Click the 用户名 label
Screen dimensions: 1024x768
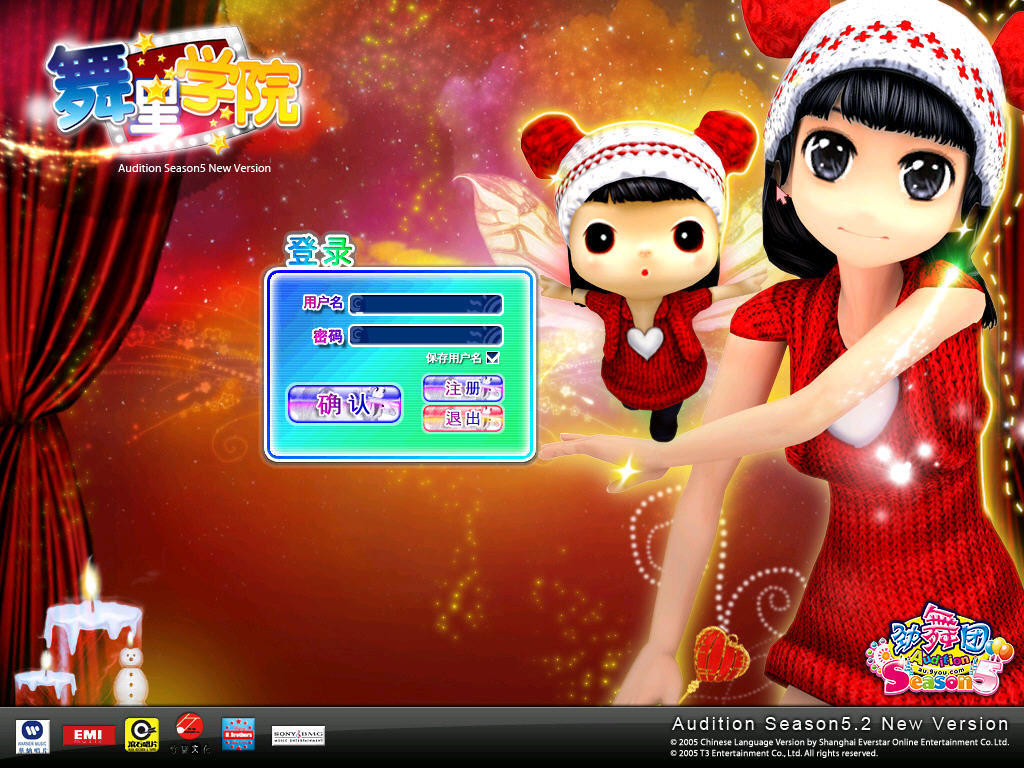(323, 302)
